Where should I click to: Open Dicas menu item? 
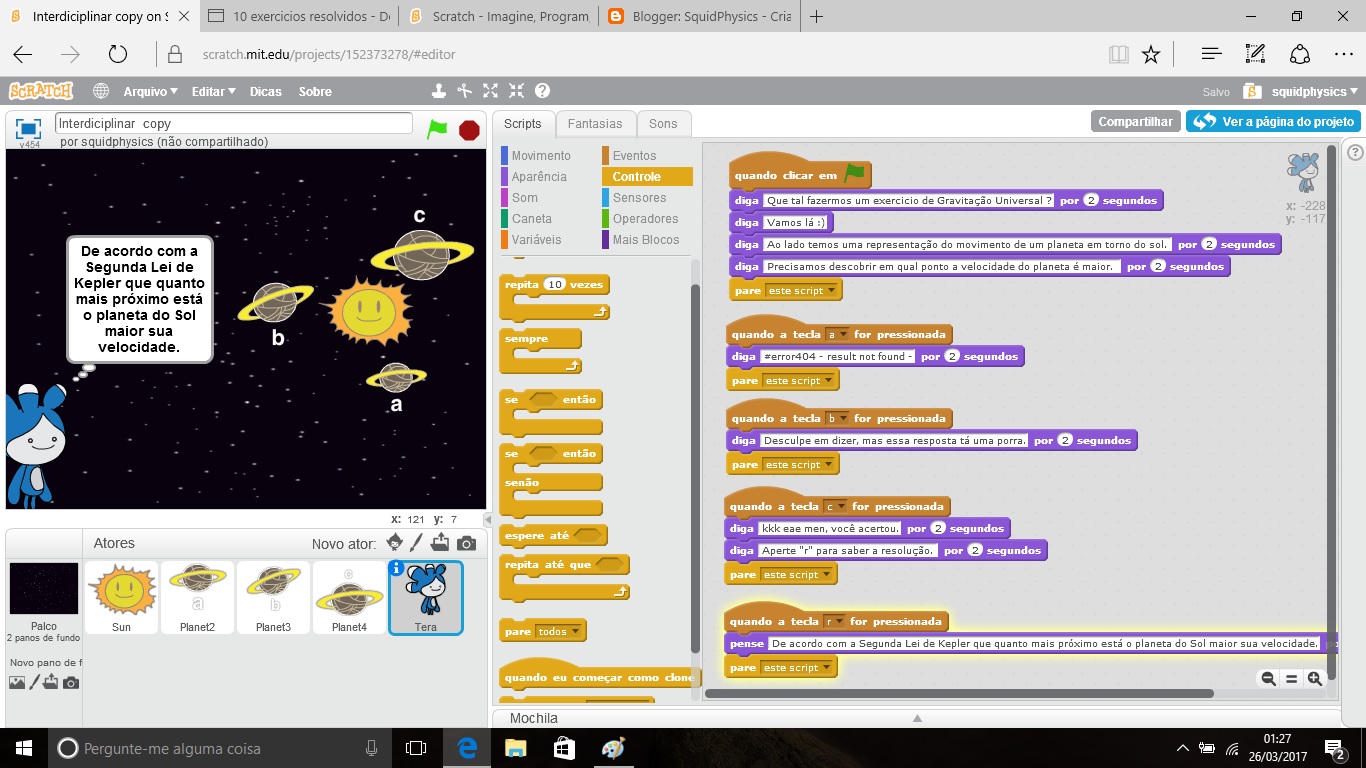pos(266,91)
